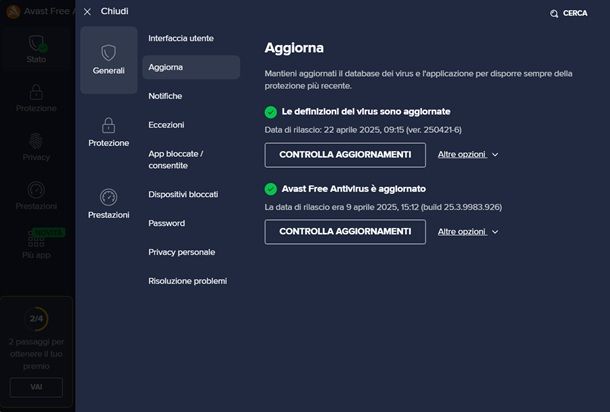
Task: Open App bloccate / consentite settings
Action: point(175,160)
